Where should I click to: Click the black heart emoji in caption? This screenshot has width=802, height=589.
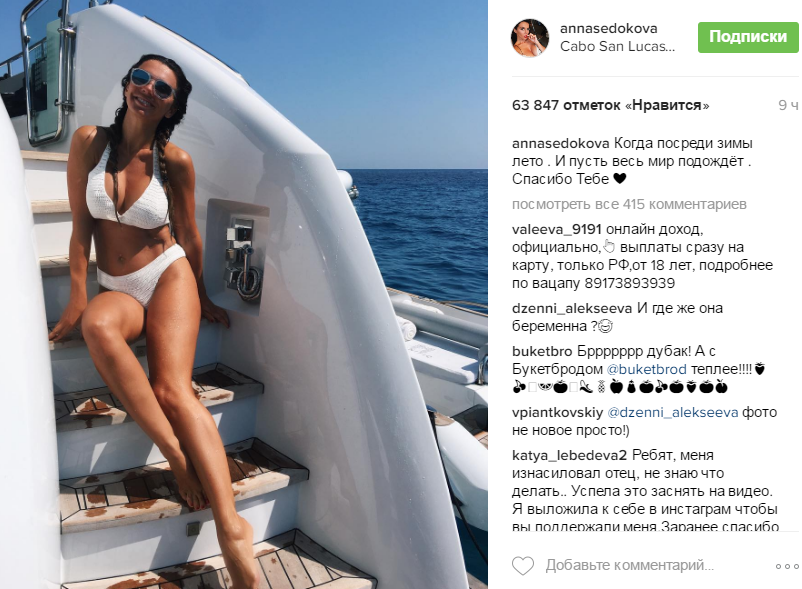click(x=619, y=179)
